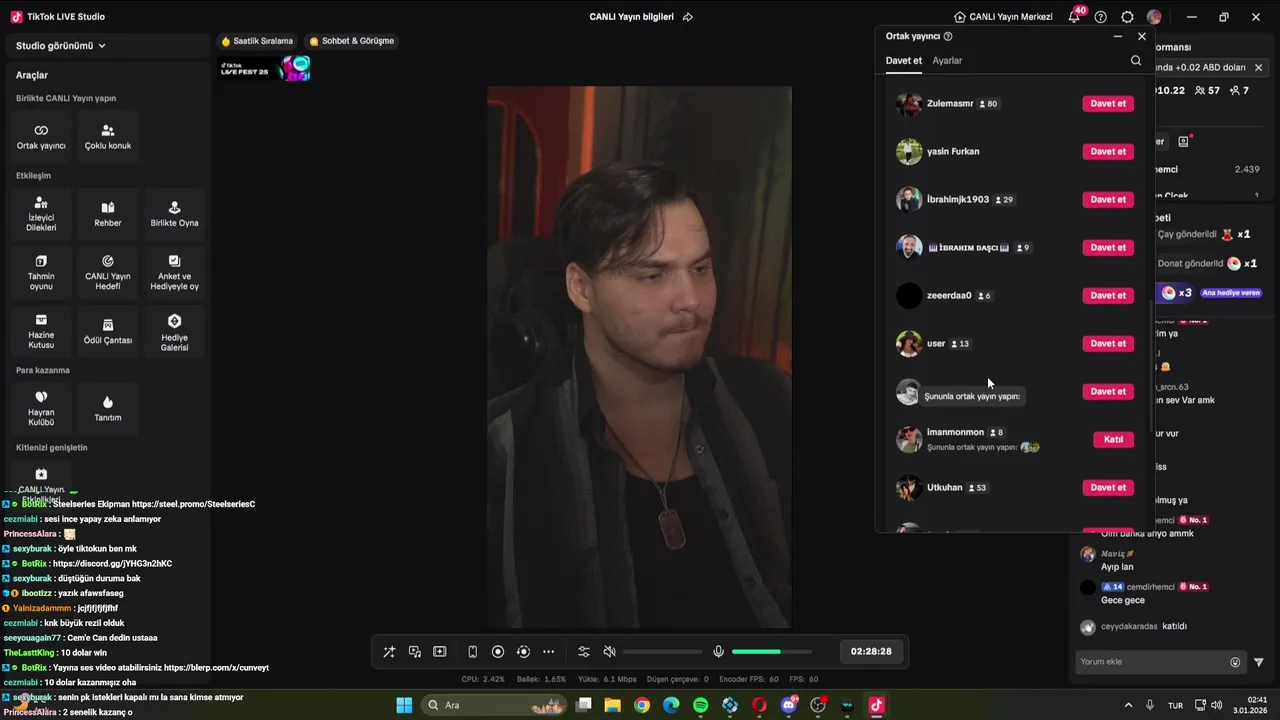Click the search icon in Ortak yayıncı panel
Image resolution: width=1280 pixels, height=720 pixels.
coord(1136,61)
